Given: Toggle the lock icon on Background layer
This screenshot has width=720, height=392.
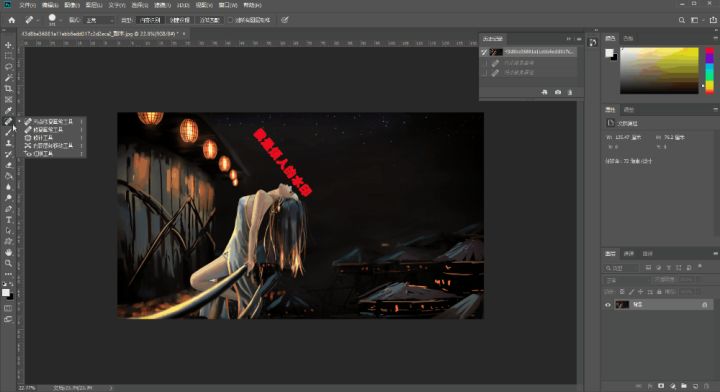Looking at the screenshot, I should pos(705,305).
